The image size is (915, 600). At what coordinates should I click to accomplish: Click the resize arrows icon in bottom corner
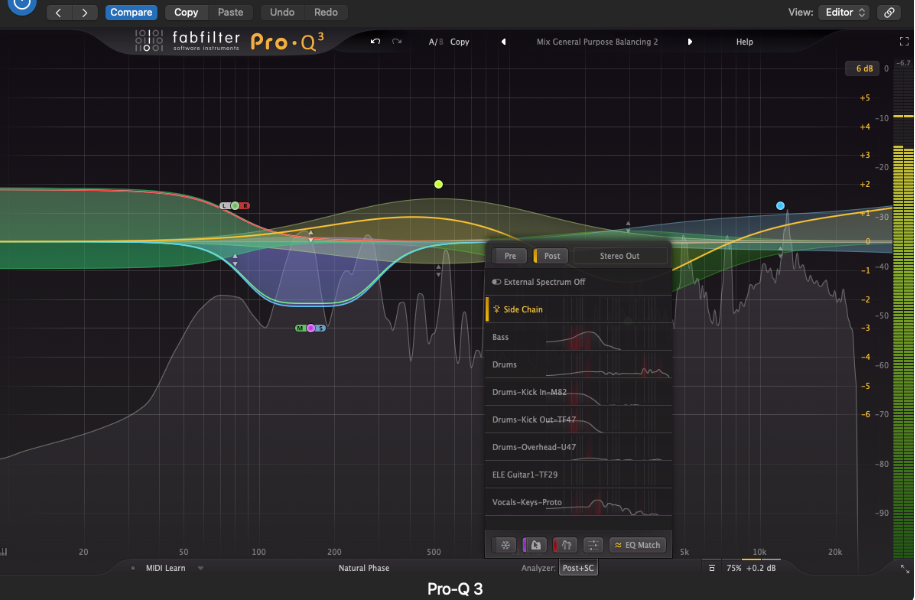pos(904,568)
